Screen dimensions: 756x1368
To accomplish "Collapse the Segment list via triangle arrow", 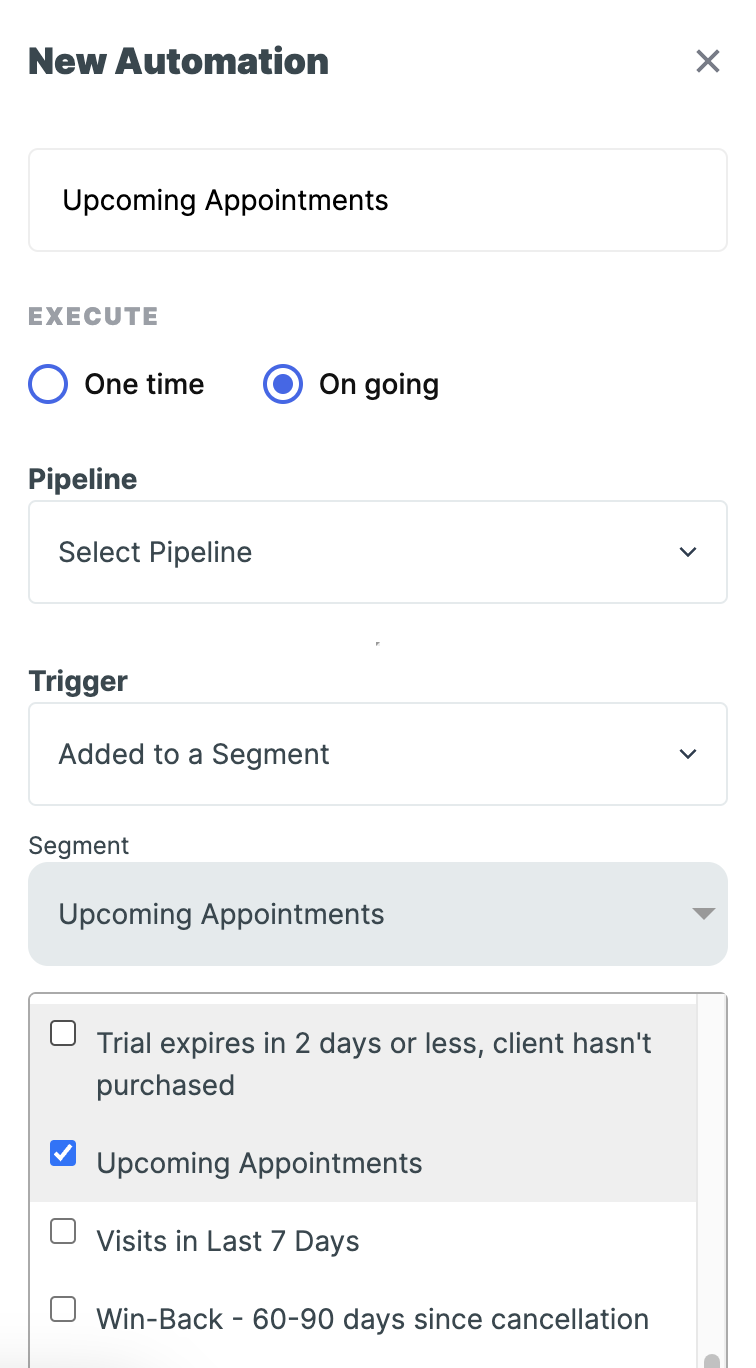I will pyautogui.click(x=704, y=914).
